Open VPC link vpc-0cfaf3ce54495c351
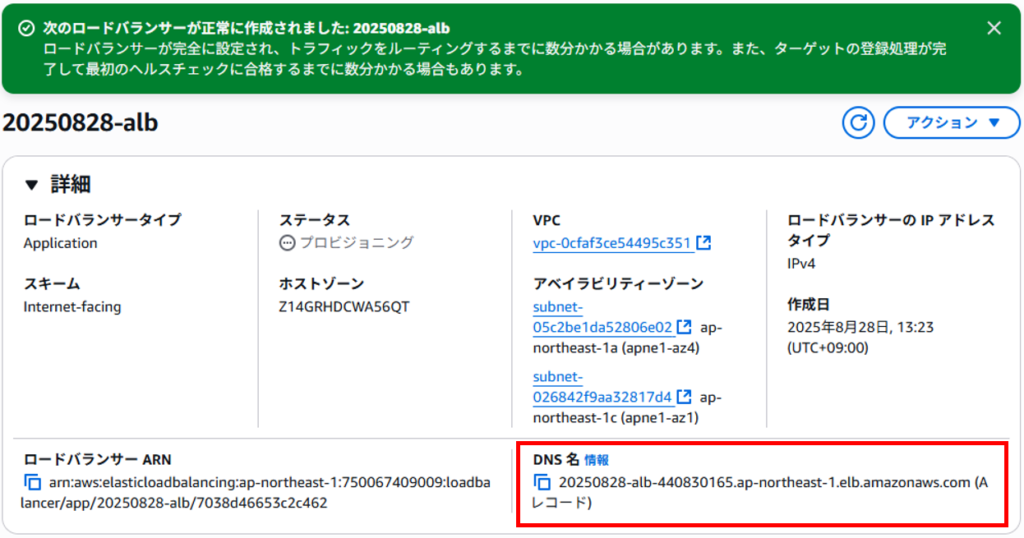 612,243
